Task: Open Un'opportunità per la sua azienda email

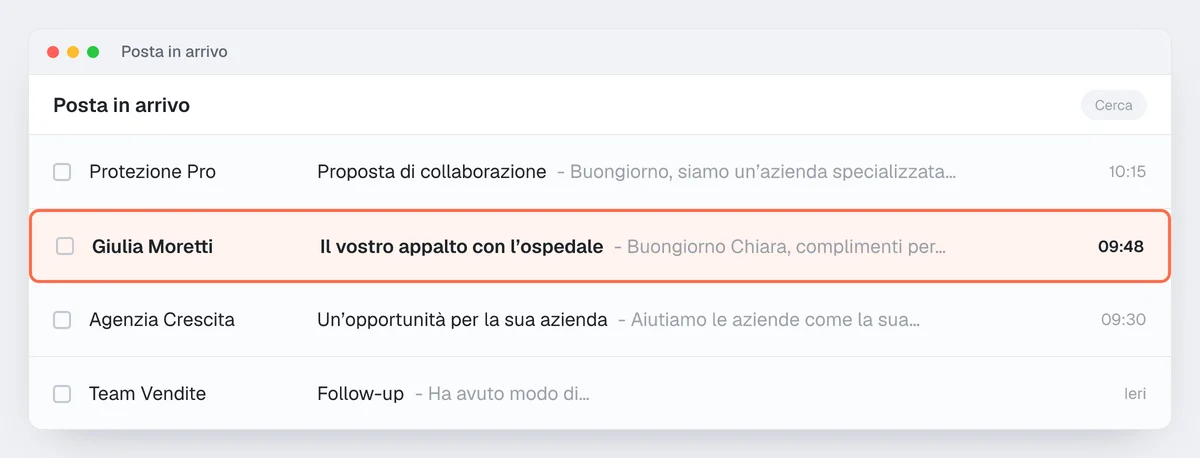Action: point(462,320)
